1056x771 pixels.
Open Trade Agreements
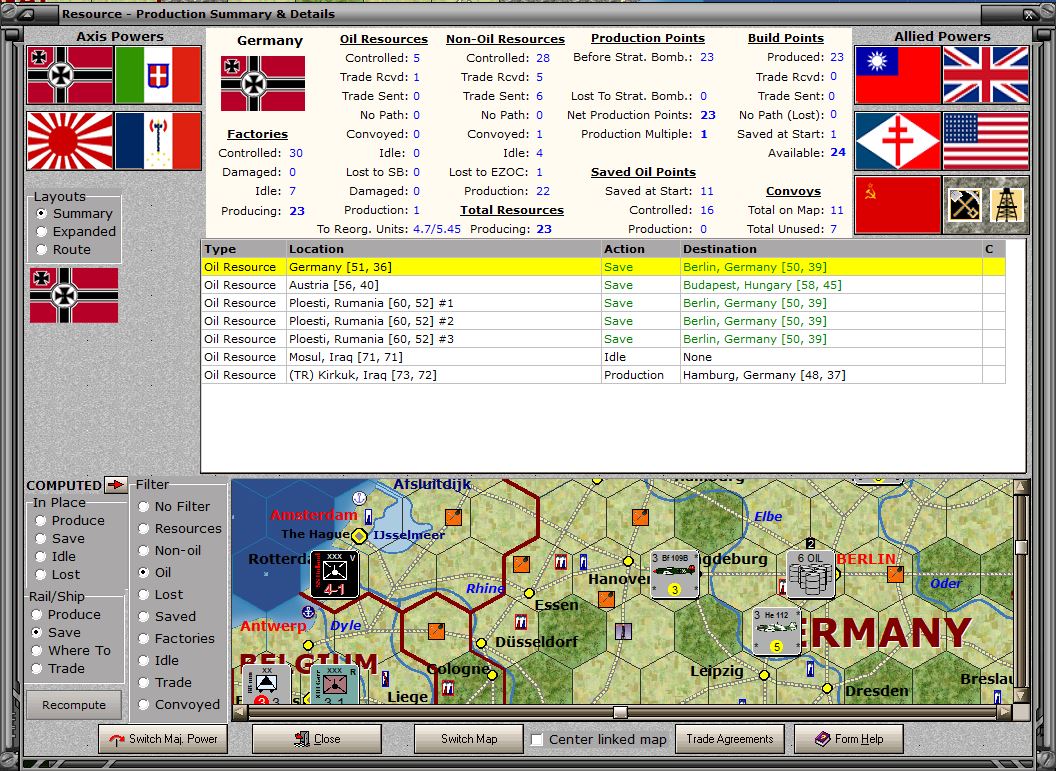click(x=729, y=739)
